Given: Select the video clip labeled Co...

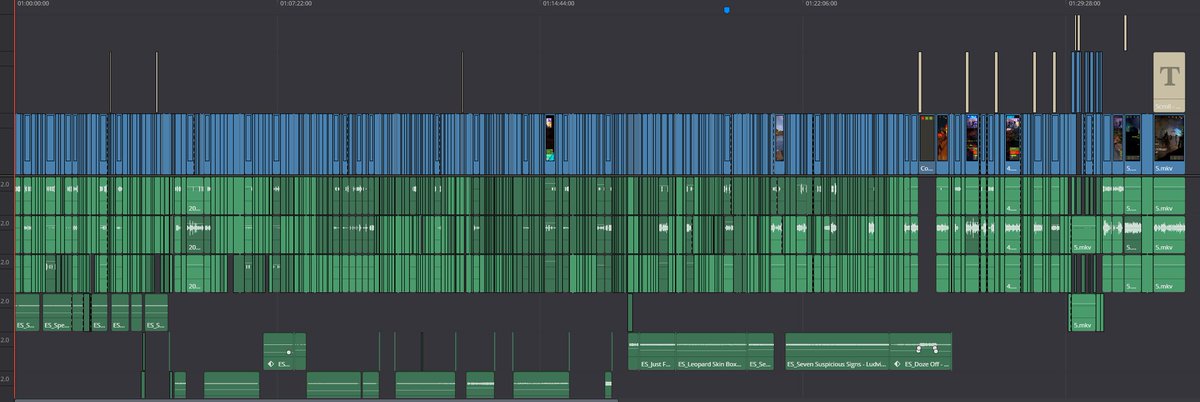Looking at the screenshot, I should [926, 145].
